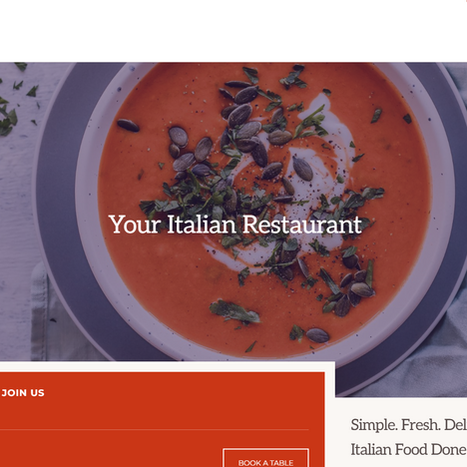
Task: Click the BOOK A TABLE button
Action: pyautogui.click(x=266, y=458)
